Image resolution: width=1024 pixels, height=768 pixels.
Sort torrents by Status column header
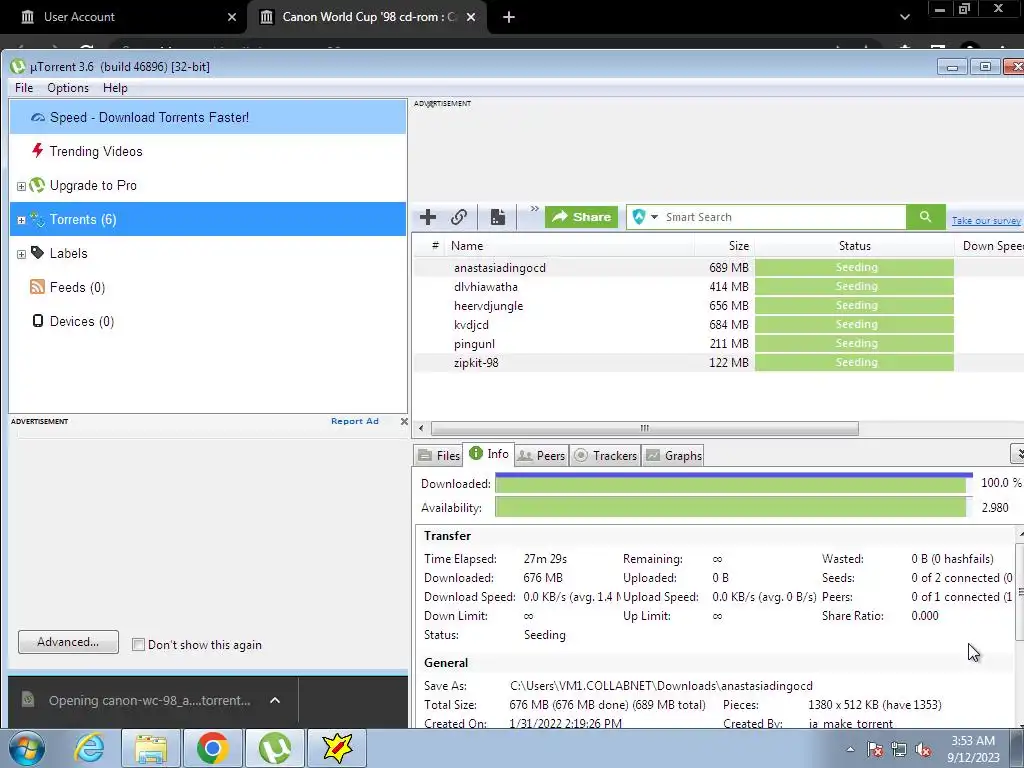click(x=854, y=246)
